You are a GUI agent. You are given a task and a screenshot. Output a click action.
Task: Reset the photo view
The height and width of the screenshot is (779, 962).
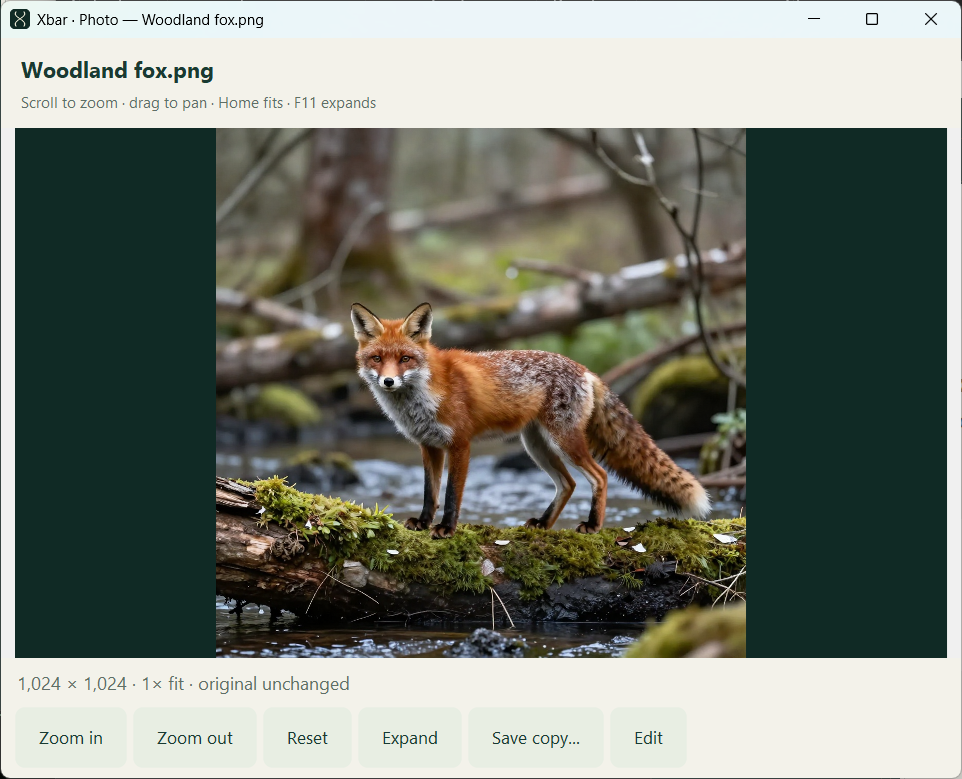[x=307, y=737]
